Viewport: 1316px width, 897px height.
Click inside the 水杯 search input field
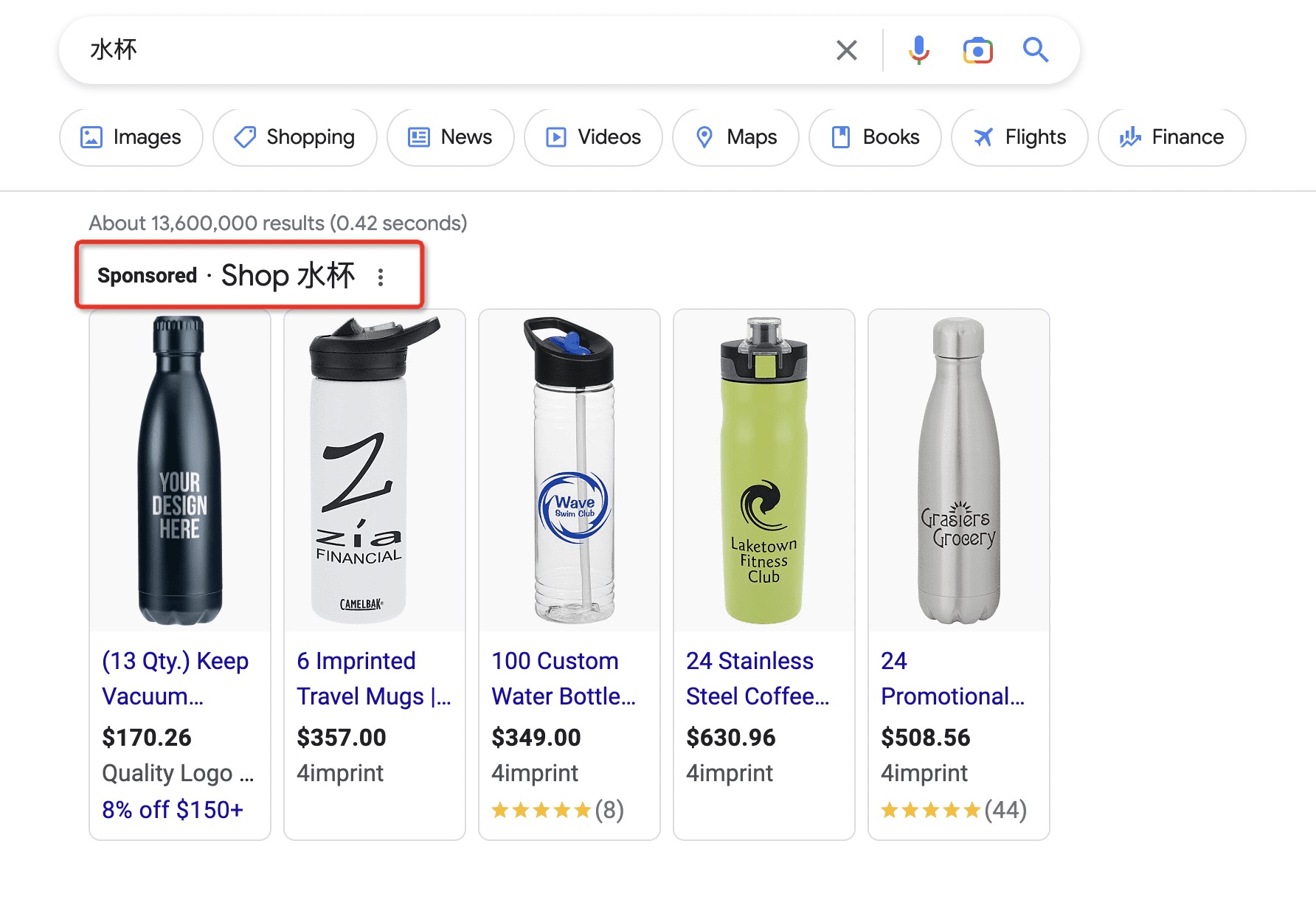443,50
